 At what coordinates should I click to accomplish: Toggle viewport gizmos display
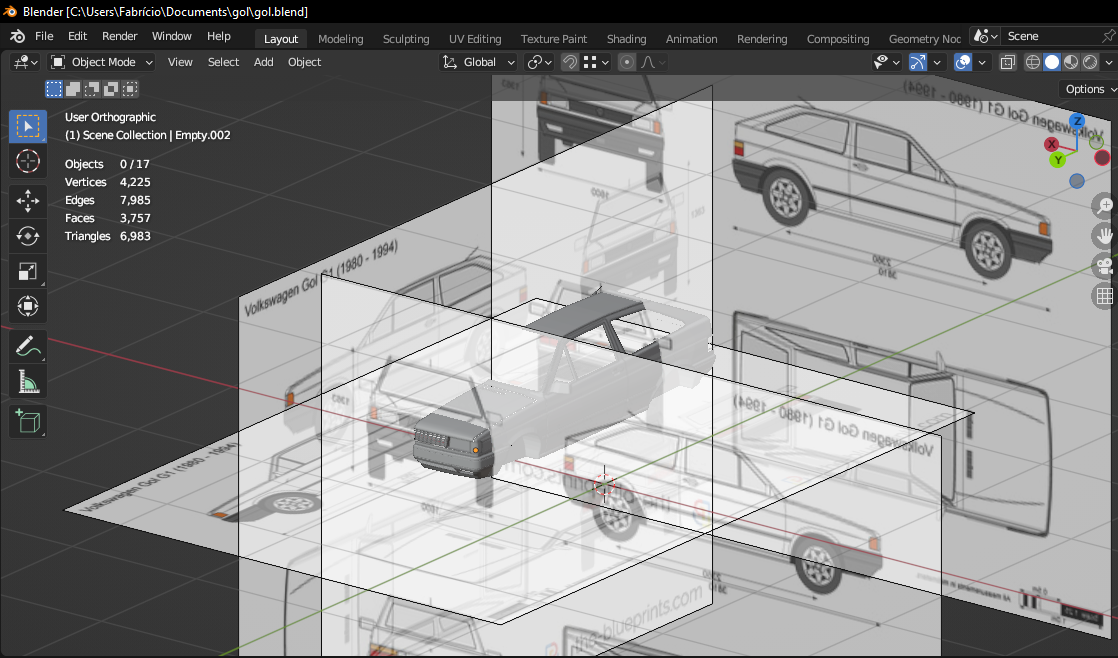coord(918,63)
